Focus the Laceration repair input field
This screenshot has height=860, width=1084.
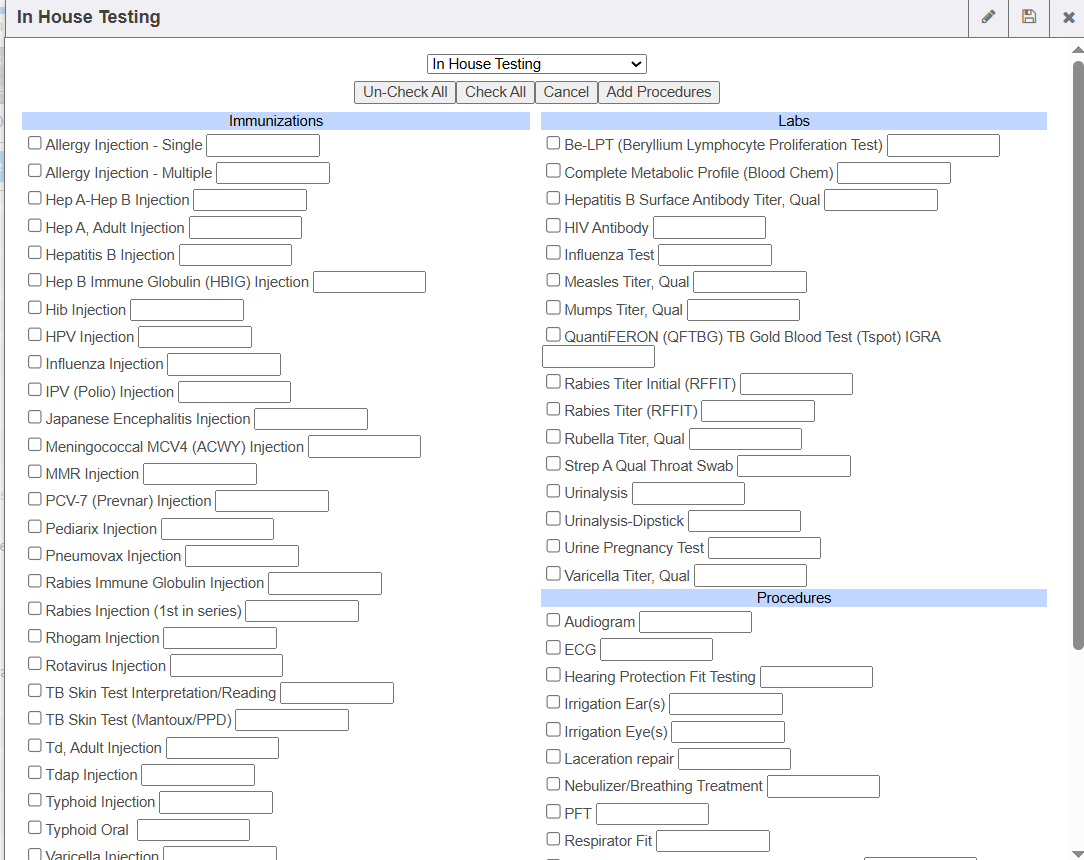coord(734,759)
